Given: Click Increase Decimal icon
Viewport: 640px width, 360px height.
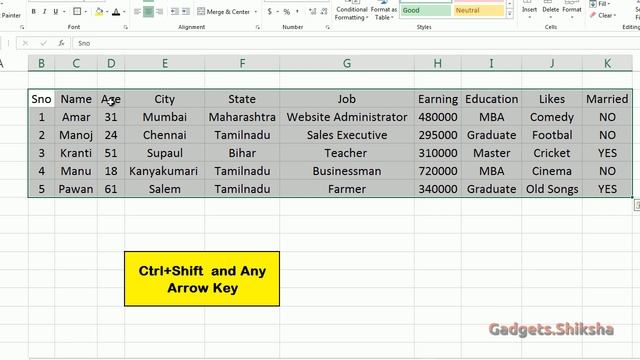Looking at the screenshot, I should pyautogui.click(x=312, y=12).
